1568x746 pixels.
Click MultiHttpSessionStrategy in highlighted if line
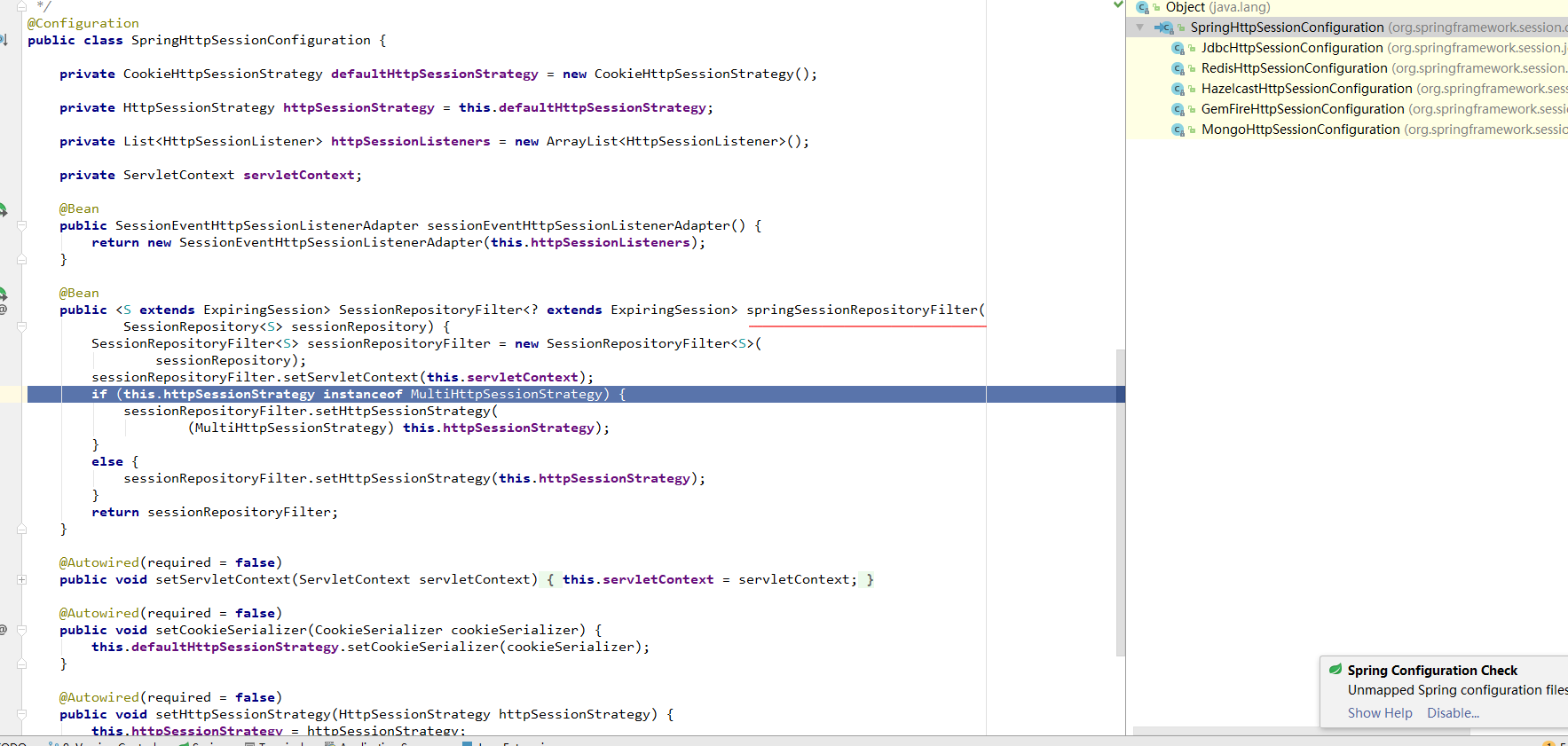tap(506, 394)
